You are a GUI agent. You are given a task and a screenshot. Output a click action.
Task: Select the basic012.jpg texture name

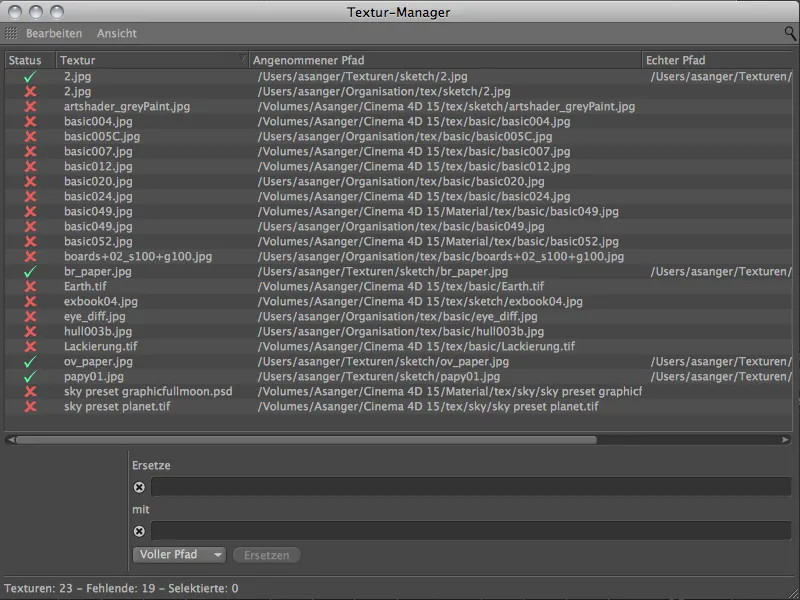[98, 166]
